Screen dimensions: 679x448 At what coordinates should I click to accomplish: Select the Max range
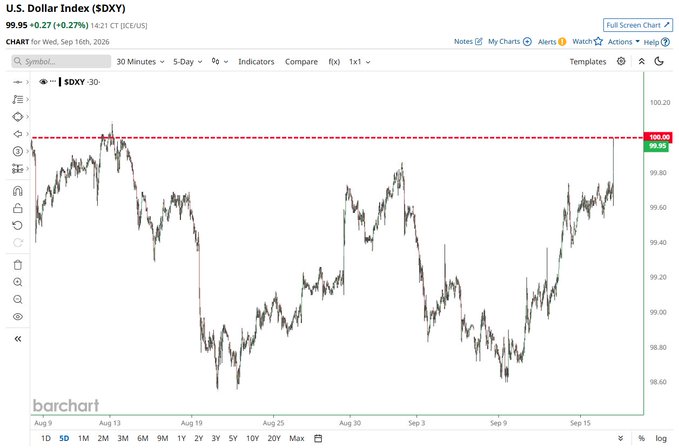297,438
